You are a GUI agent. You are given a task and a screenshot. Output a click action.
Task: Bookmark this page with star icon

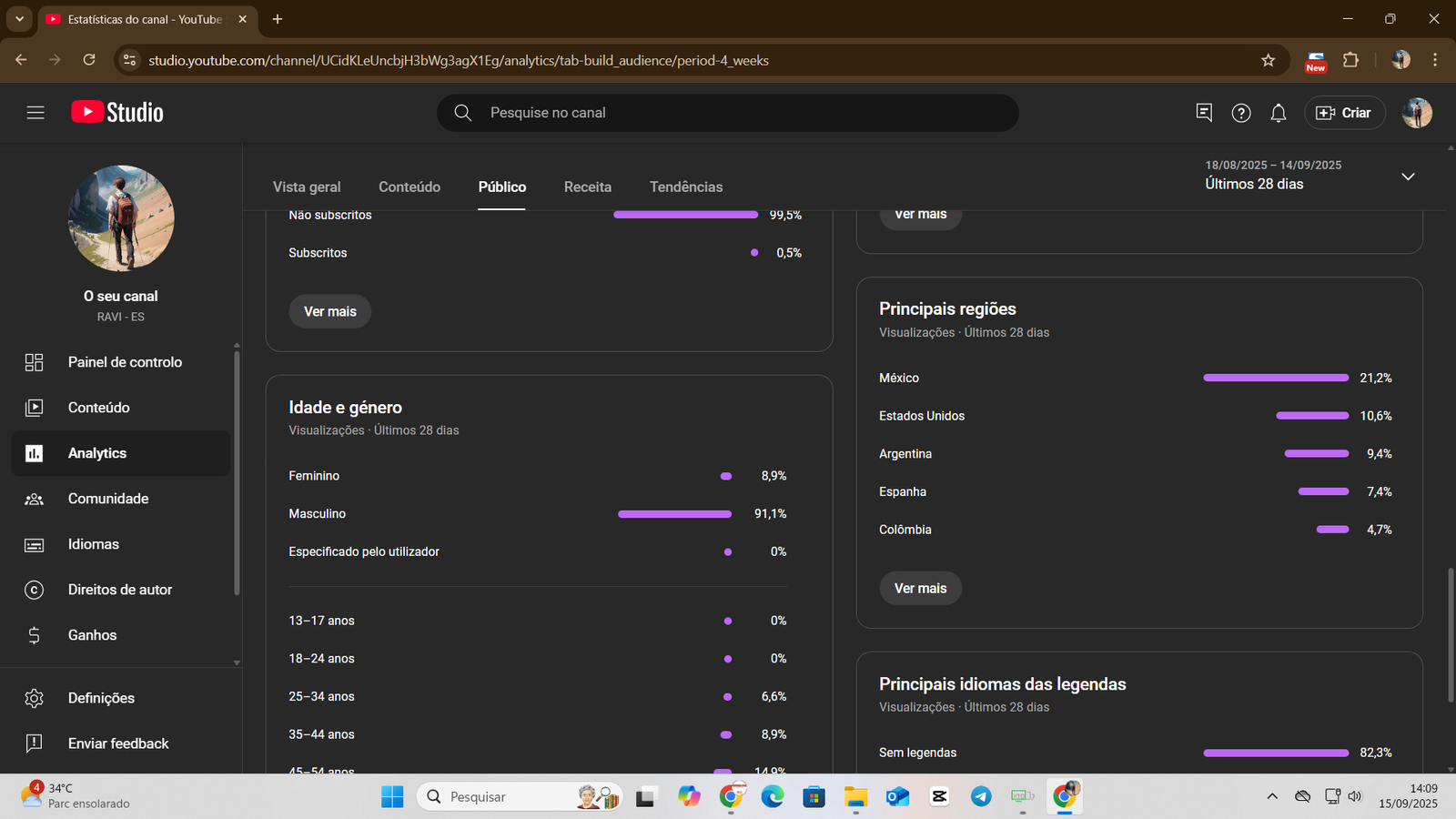1269,60
